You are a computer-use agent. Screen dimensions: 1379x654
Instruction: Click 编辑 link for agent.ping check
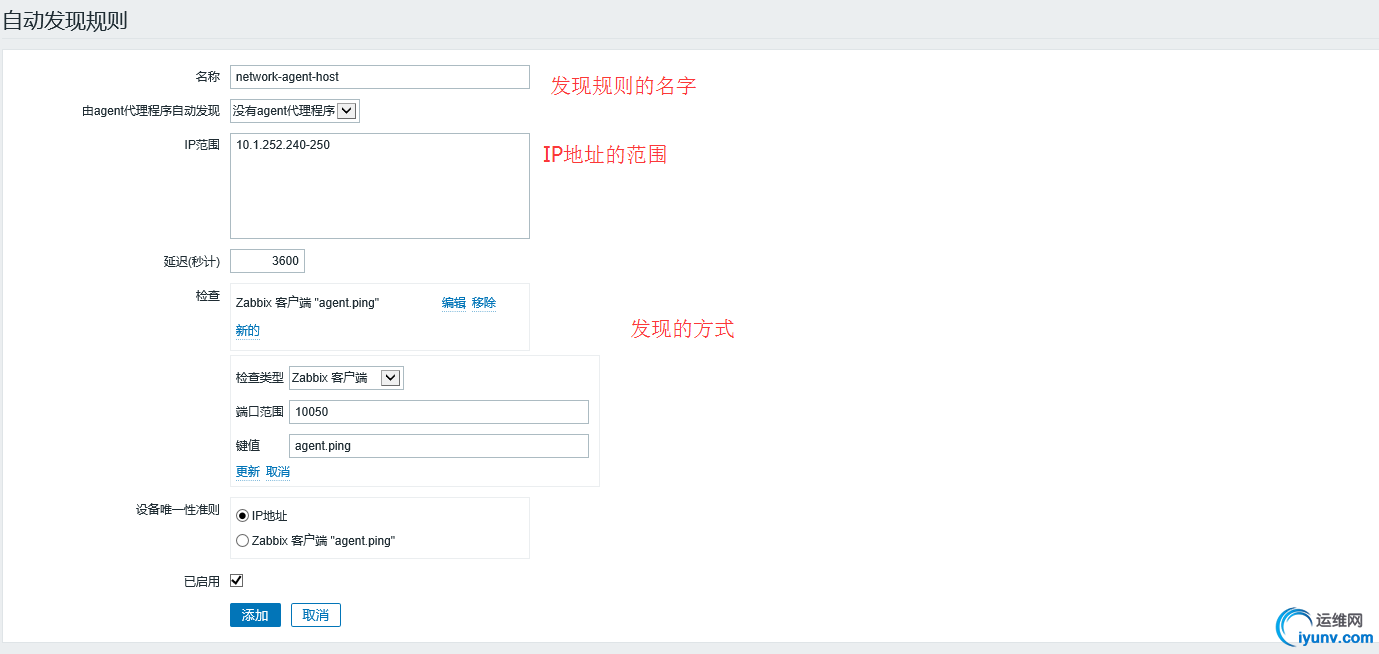pyautogui.click(x=454, y=303)
